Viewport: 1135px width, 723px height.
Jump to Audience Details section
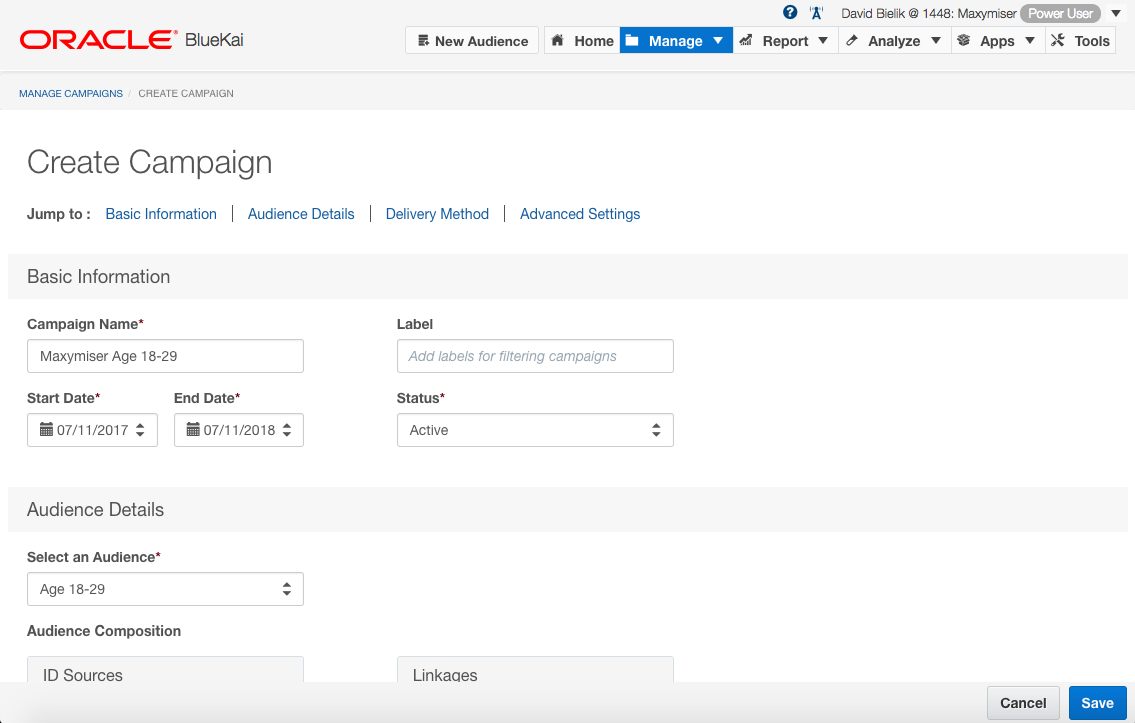pyautogui.click(x=301, y=214)
